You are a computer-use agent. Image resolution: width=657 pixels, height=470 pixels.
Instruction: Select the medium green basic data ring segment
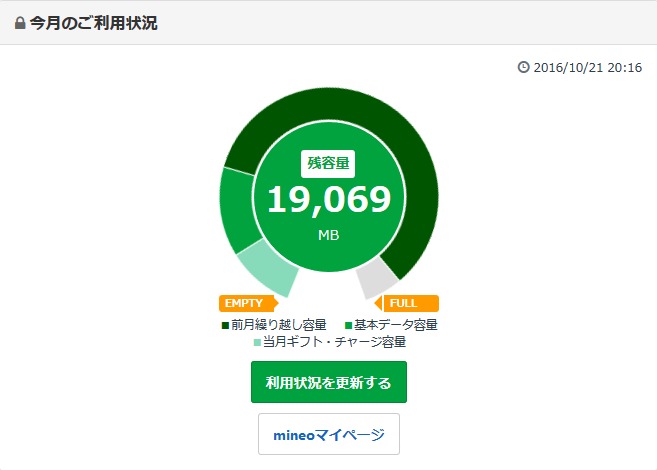[236, 208]
